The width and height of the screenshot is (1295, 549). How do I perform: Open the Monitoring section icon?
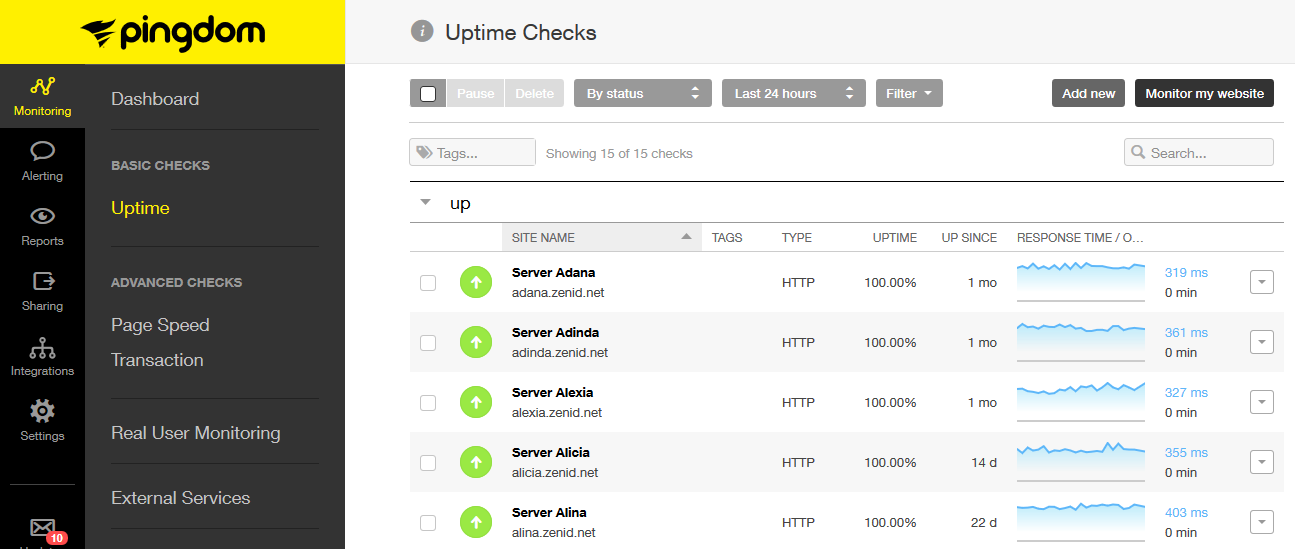[x=42, y=87]
